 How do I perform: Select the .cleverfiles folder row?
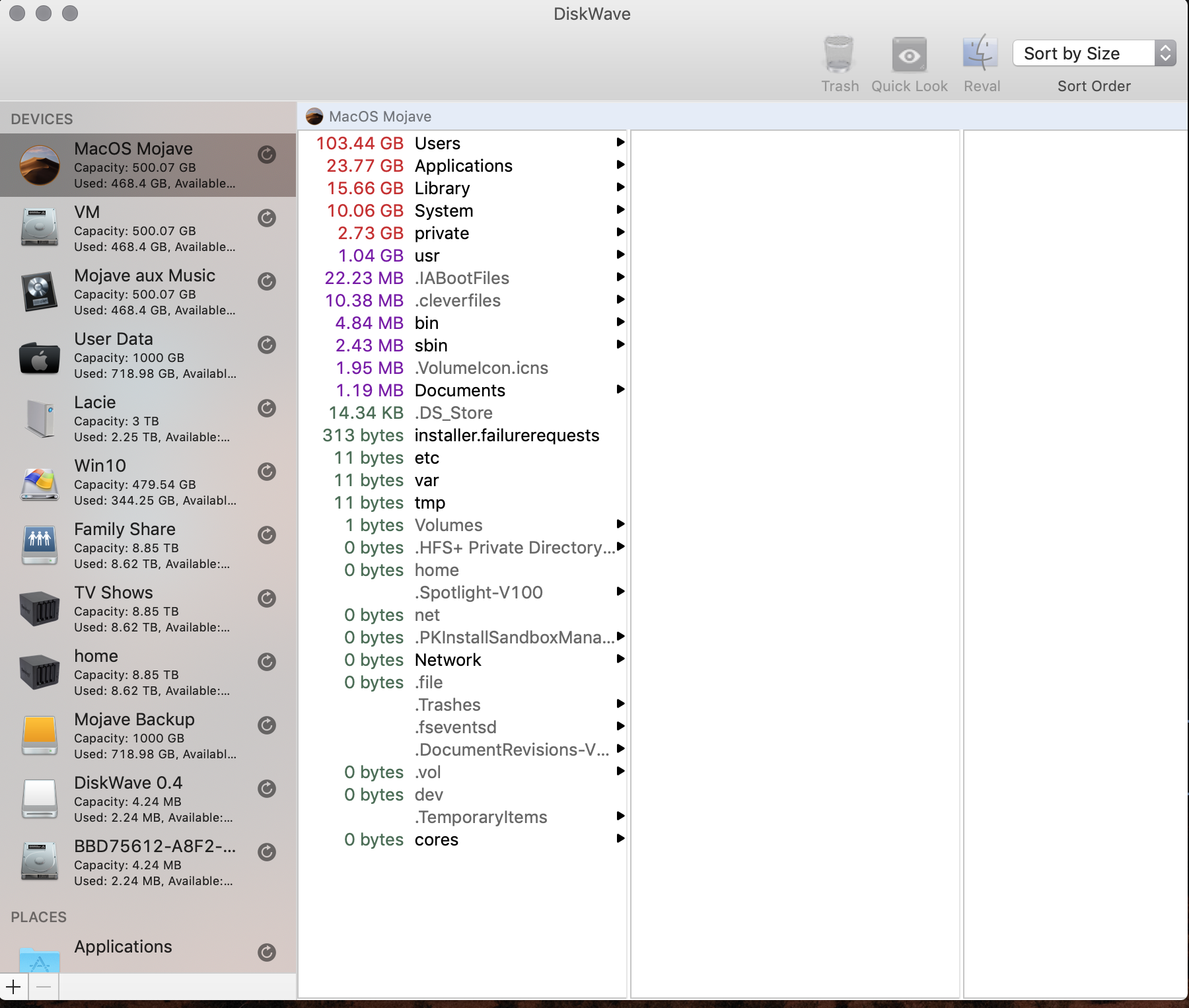pyautogui.click(x=462, y=301)
